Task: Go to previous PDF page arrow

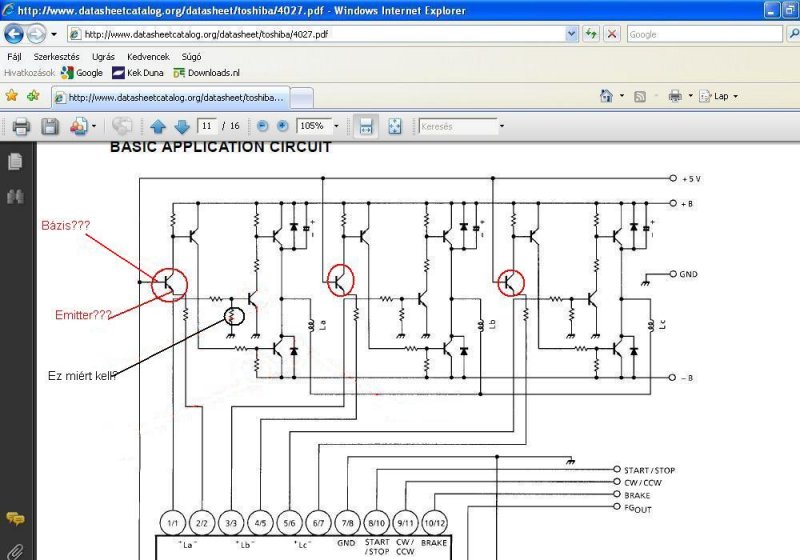Action: (x=158, y=126)
